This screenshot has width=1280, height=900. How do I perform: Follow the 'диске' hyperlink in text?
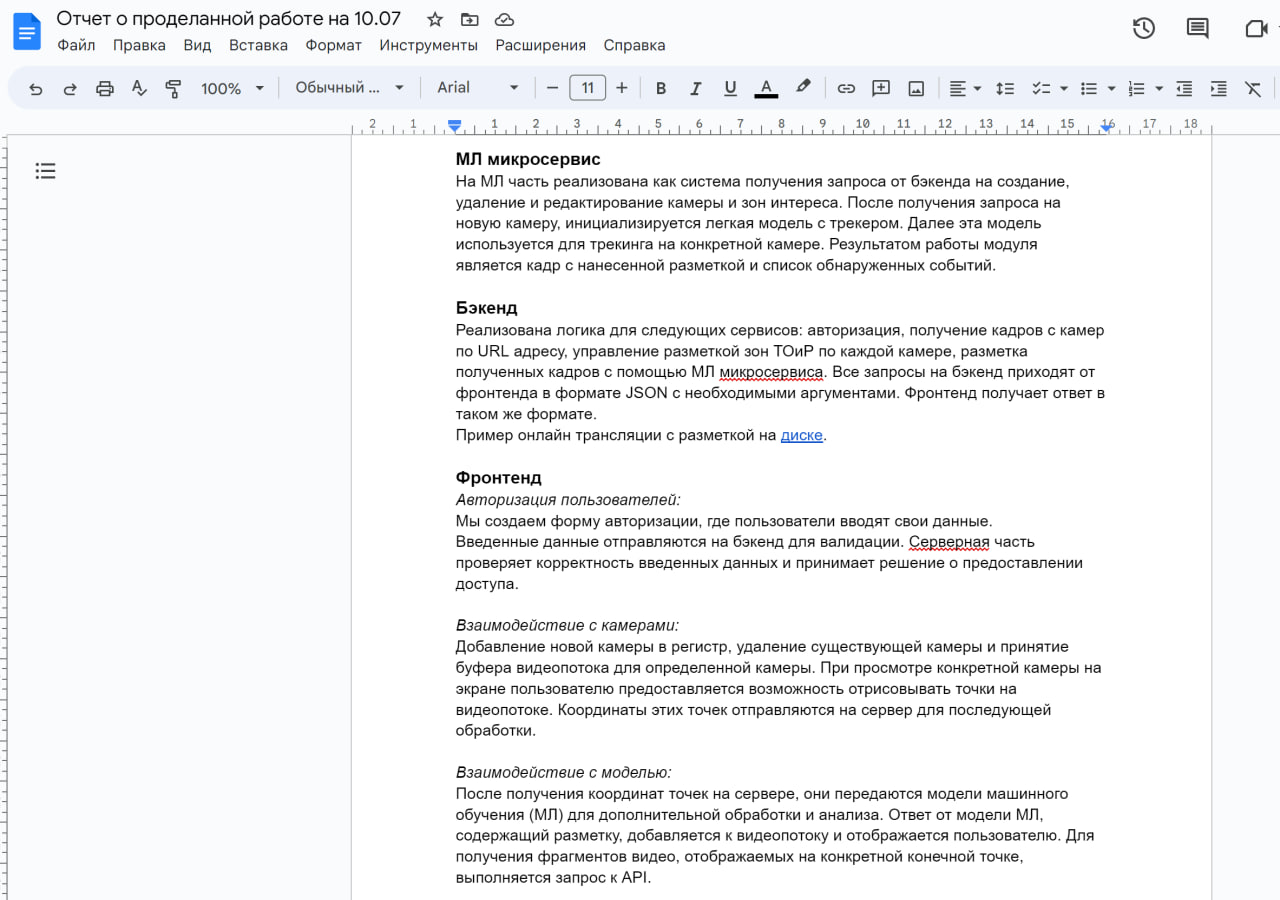pyautogui.click(x=801, y=435)
